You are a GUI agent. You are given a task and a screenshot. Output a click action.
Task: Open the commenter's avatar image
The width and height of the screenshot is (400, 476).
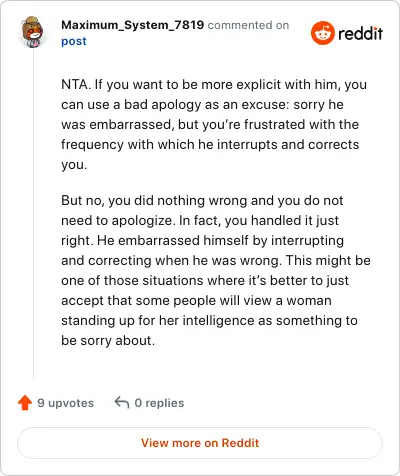32,32
